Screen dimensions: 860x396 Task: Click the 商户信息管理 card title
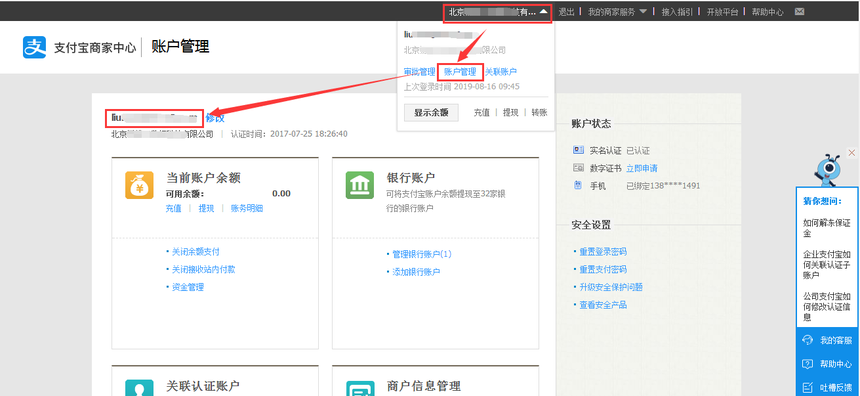pyautogui.click(x=423, y=386)
